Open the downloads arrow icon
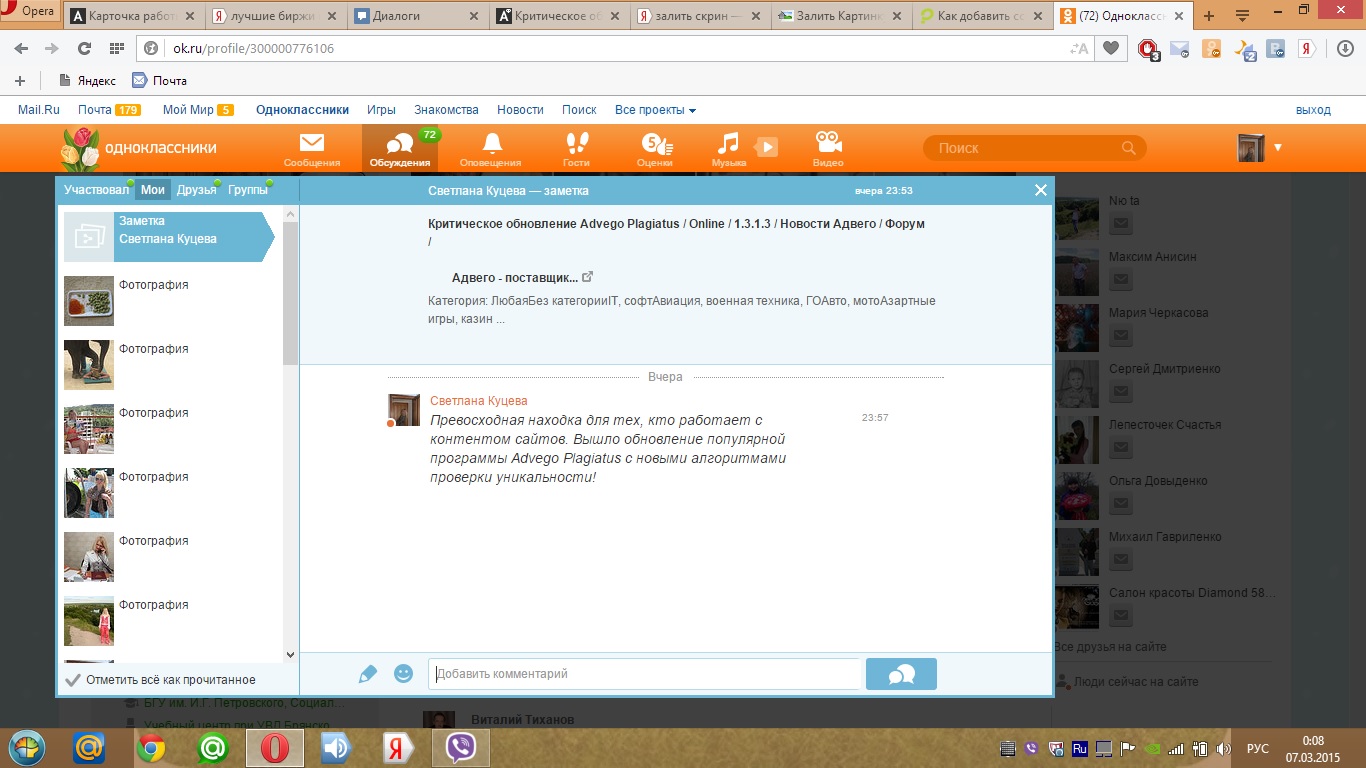The image size is (1366, 768). (x=1346, y=48)
